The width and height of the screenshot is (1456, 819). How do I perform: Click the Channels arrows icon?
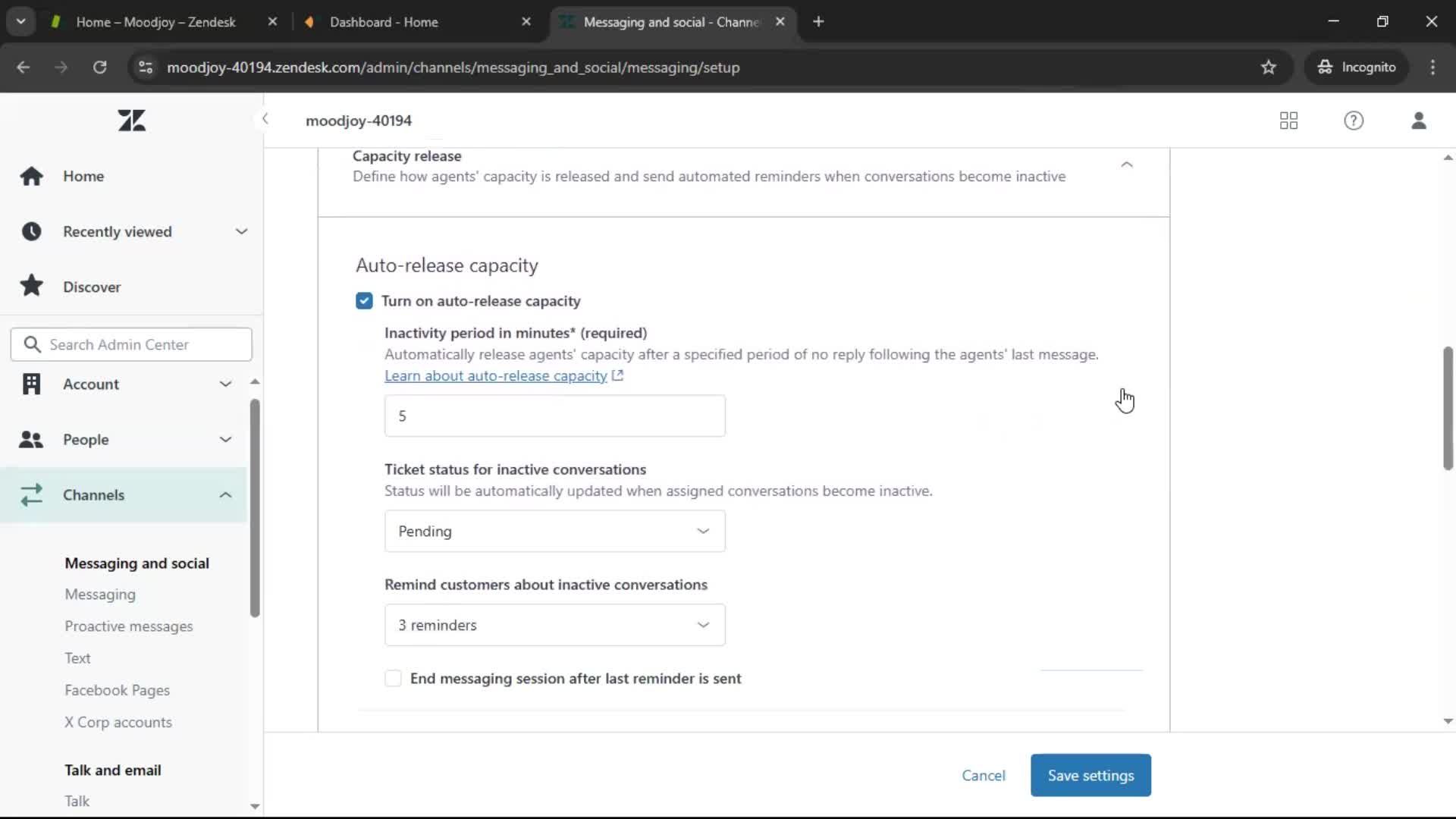[x=32, y=494]
